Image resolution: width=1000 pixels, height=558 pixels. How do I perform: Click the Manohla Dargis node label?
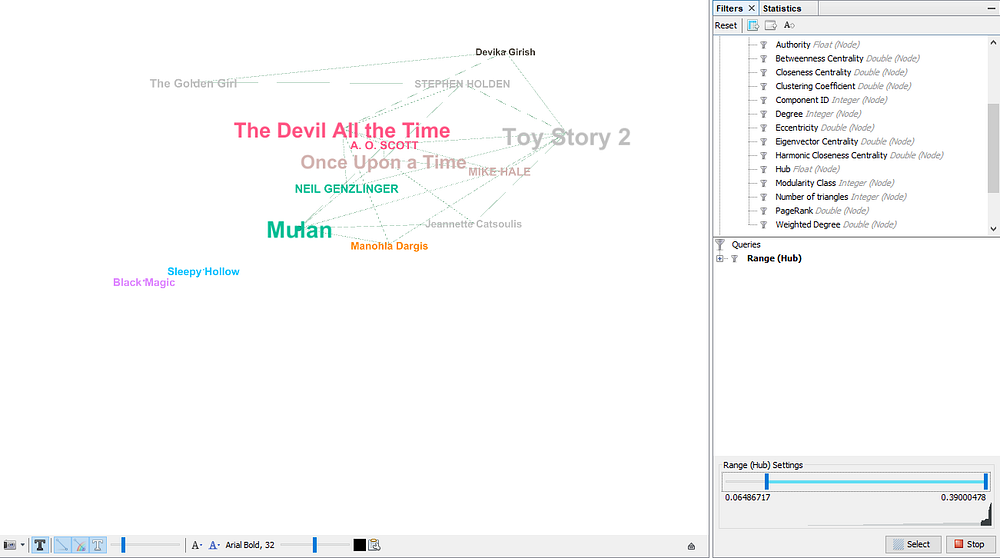point(389,246)
